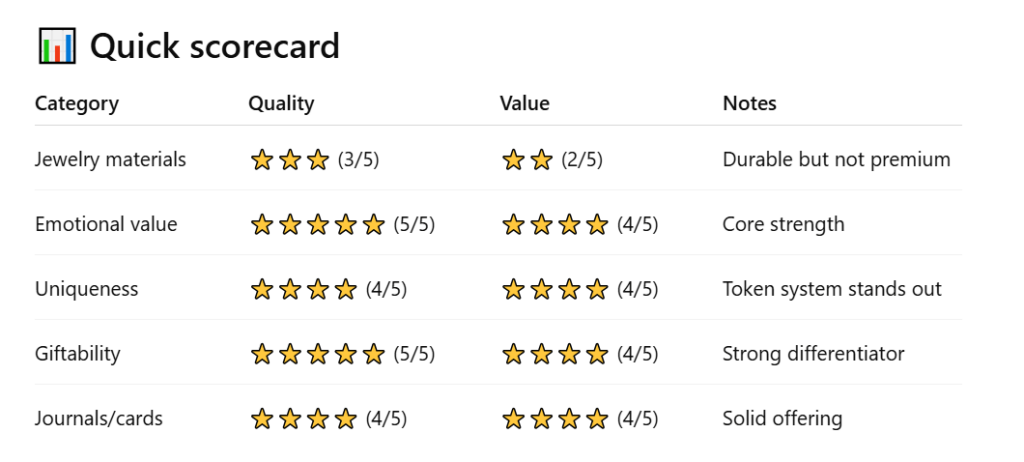Click the Jewelry materials Quality star rating
This screenshot has width=1024, height=462.
tap(290, 160)
